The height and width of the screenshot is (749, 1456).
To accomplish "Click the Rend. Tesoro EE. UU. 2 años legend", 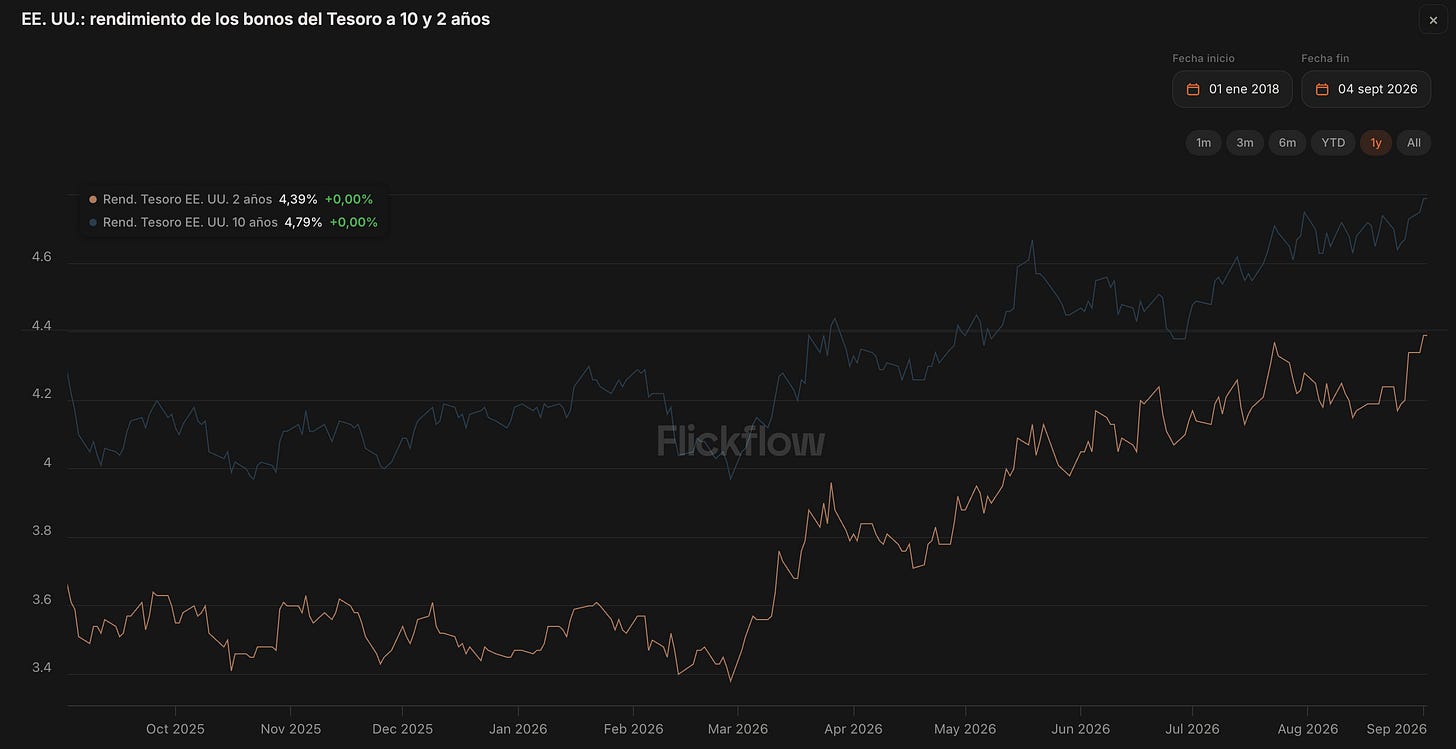I will click(187, 200).
